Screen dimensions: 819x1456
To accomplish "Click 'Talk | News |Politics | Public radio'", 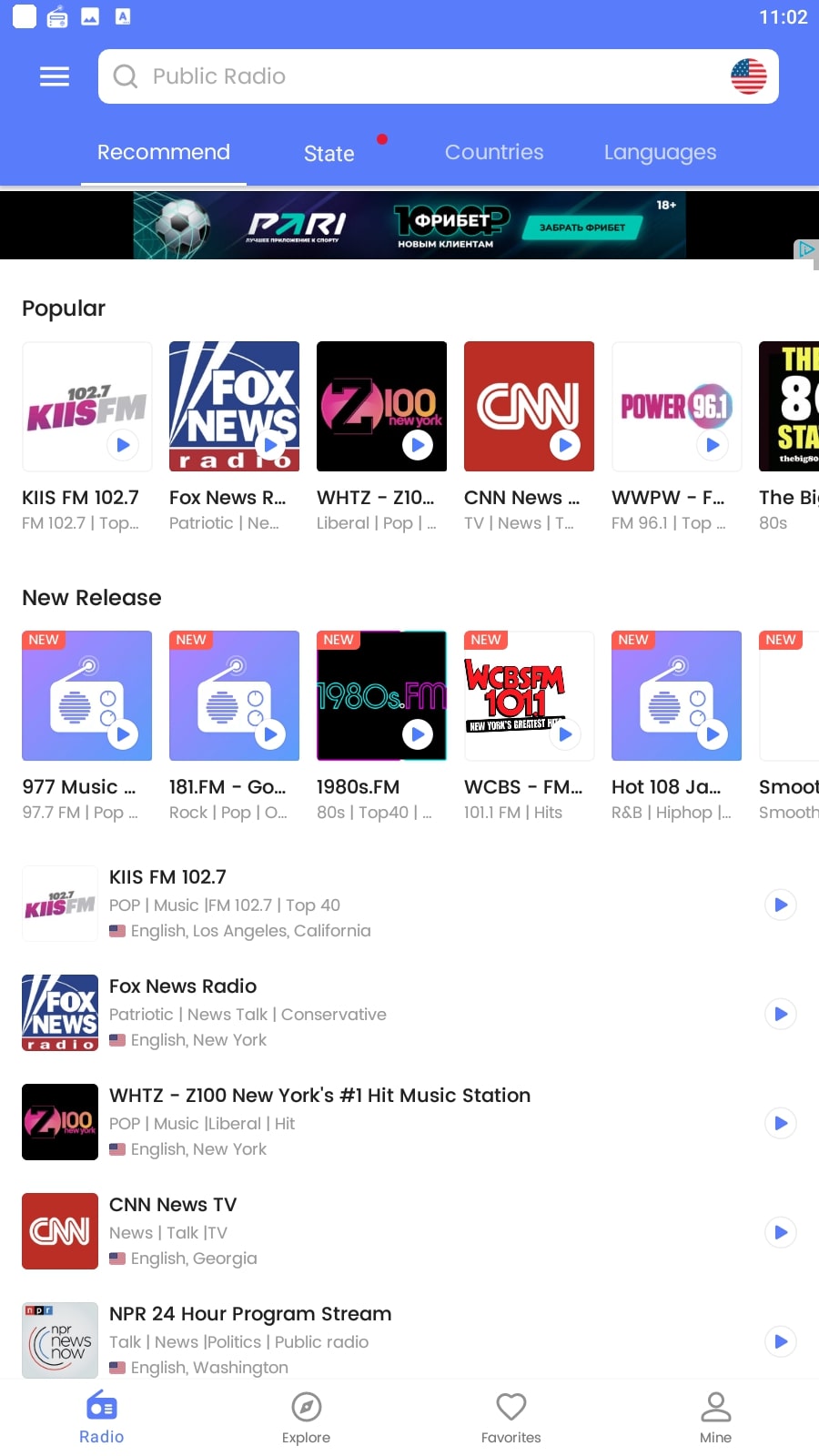I will (x=238, y=1342).
